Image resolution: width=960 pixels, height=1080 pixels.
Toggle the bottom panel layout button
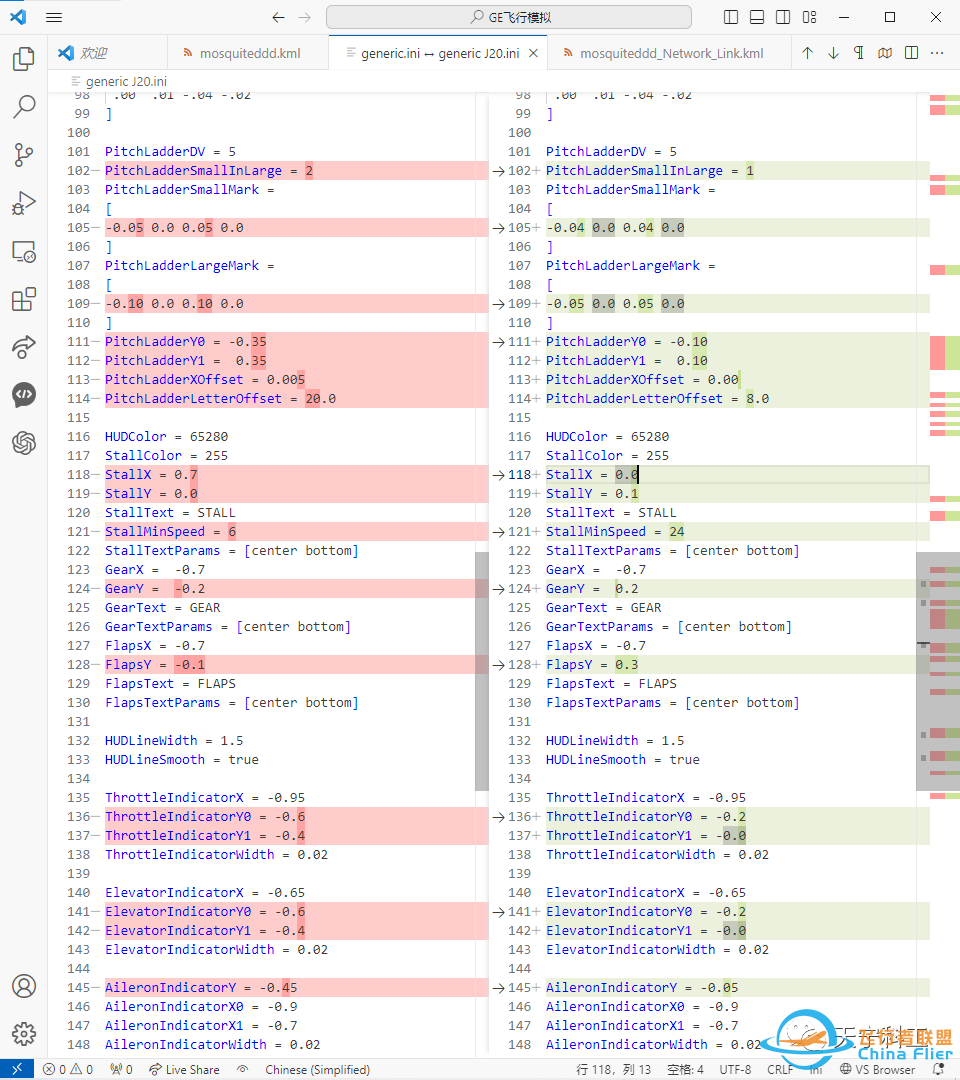click(757, 17)
